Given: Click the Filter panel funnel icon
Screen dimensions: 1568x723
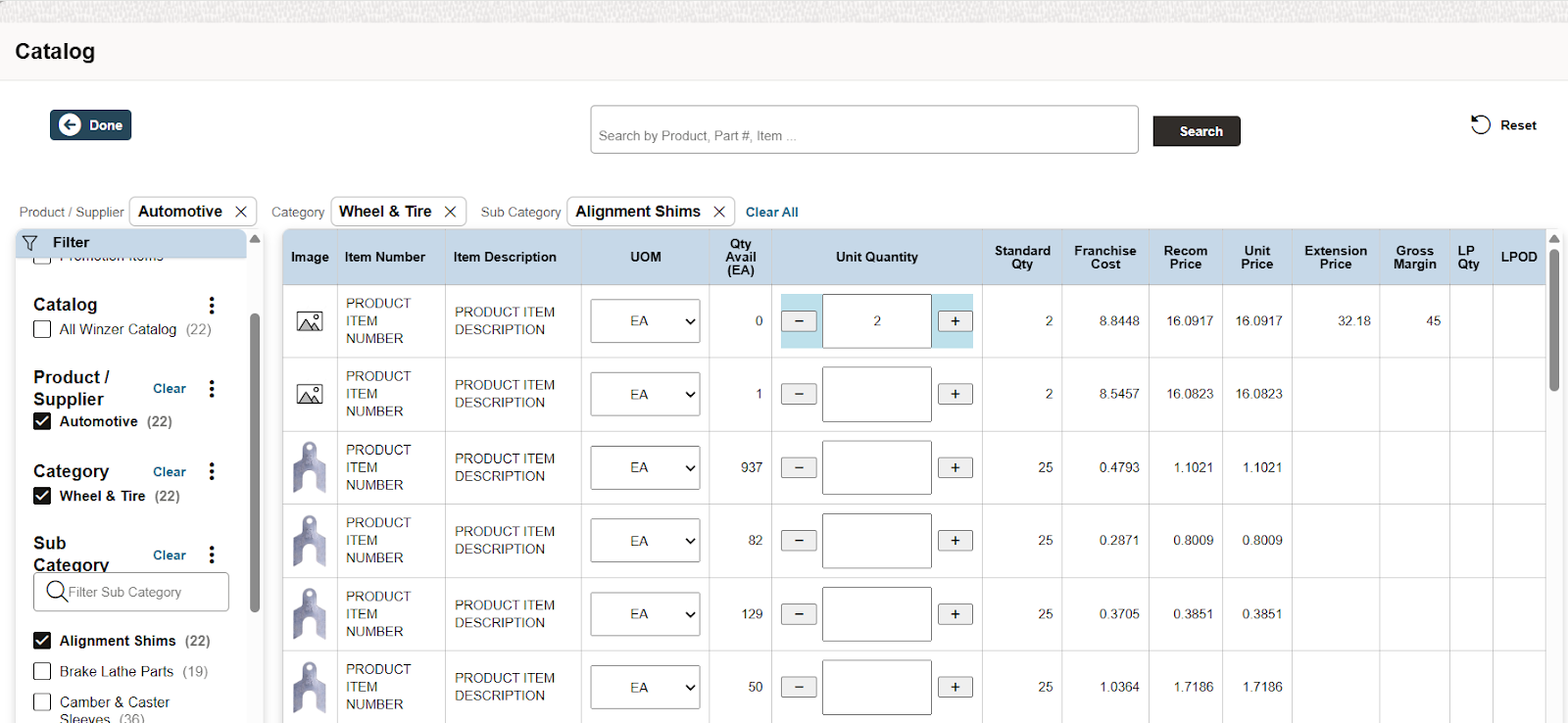Looking at the screenshot, I should coord(30,243).
